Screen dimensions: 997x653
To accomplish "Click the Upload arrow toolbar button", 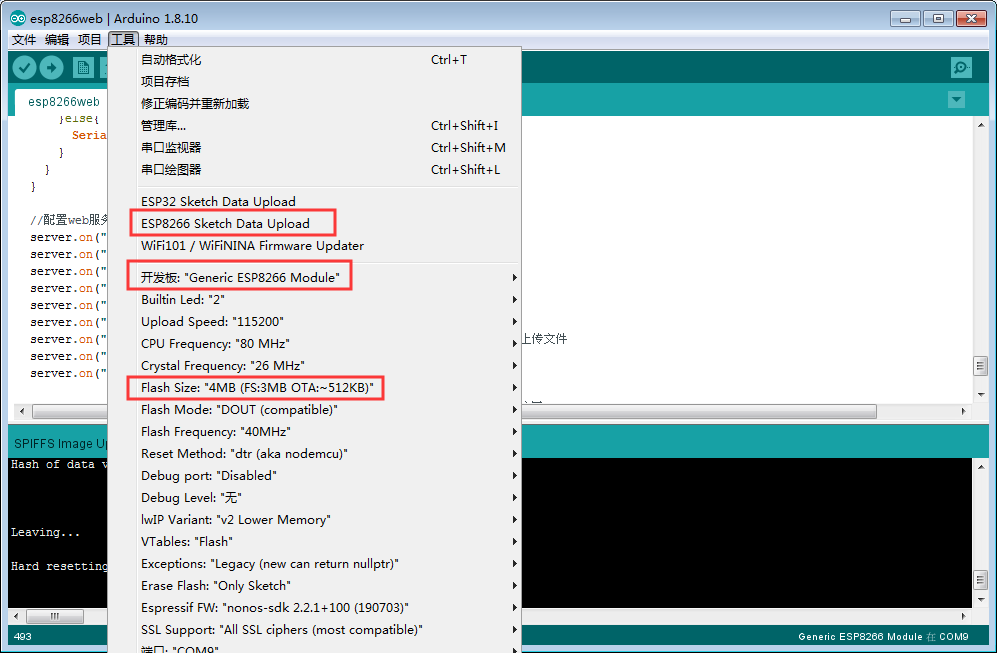I will (x=52, y=67).
